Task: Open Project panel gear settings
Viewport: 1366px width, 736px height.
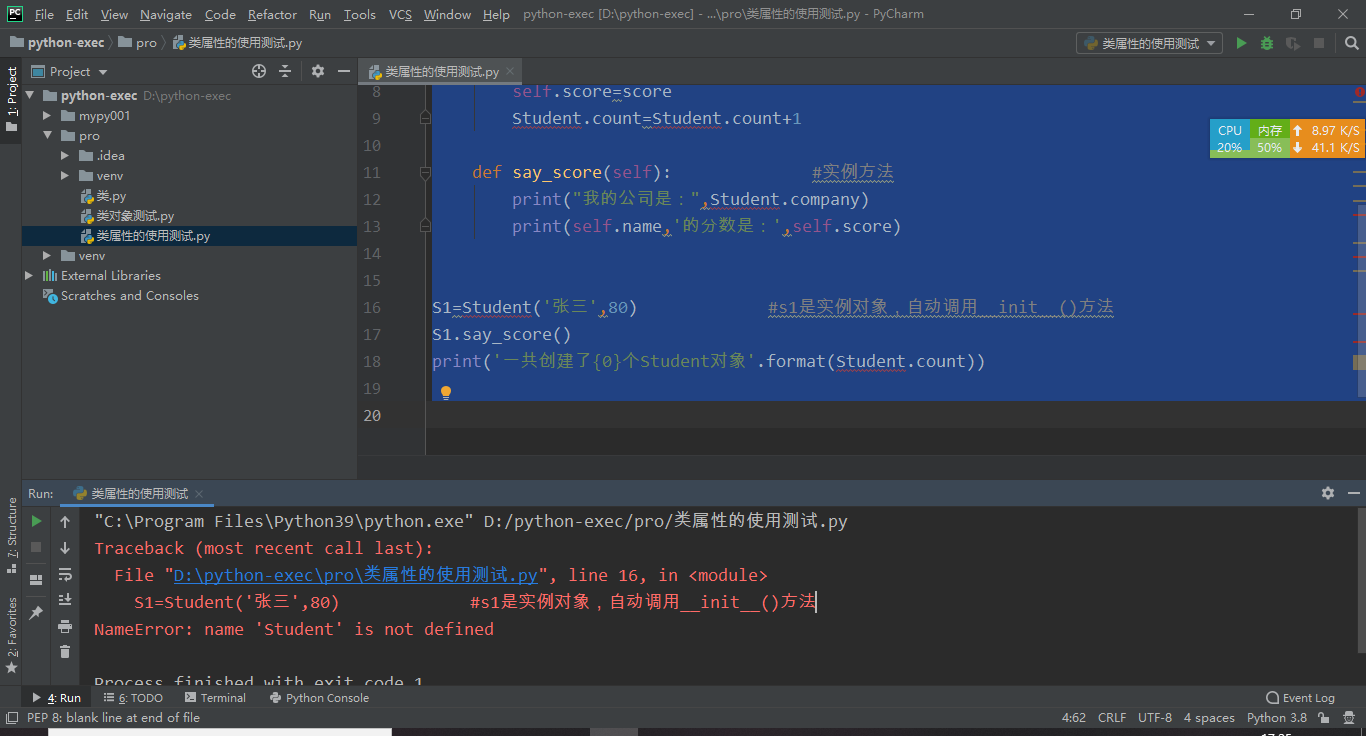Action: tap(318, 71)
